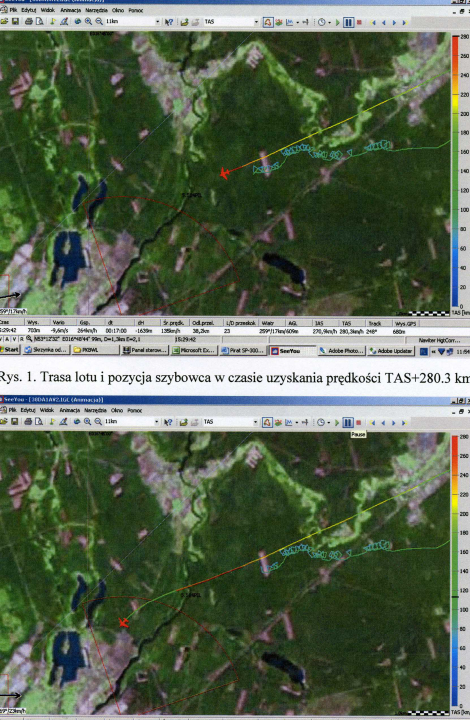Image resolution: width=470 pixels, height=720 pixels.
Task: Click the context help pointer in upper toolbar
Action: click(x=169, y=22)
